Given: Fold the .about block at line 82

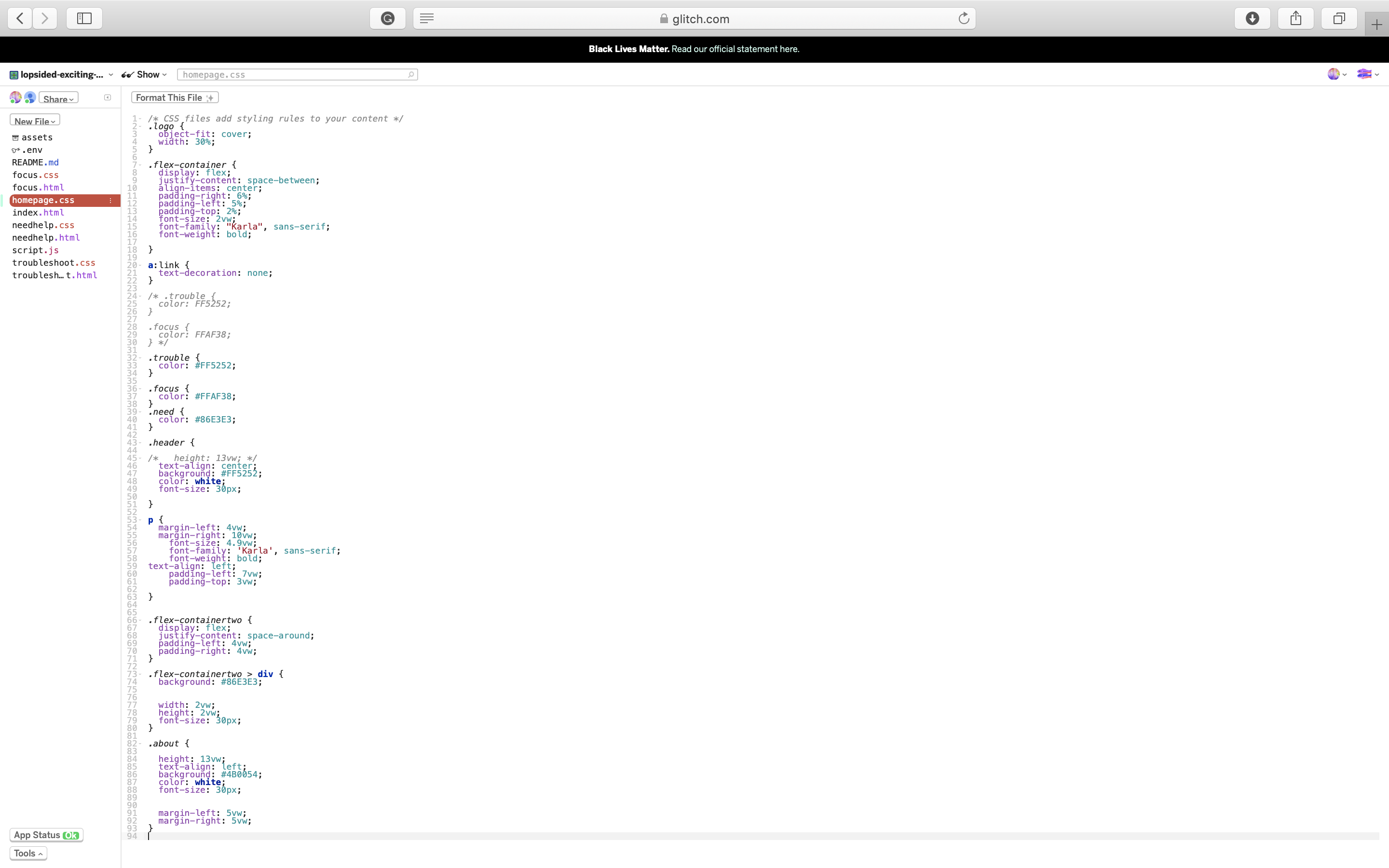Looking at the screenshot, I should pyautogui.click(x=140, y=744).
